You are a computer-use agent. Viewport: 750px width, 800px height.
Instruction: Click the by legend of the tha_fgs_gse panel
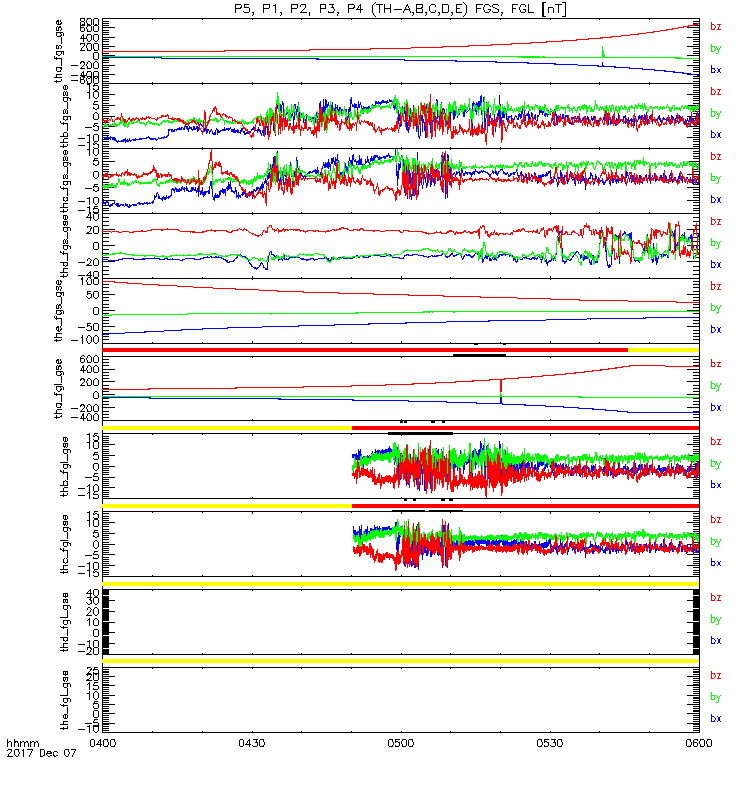[x=716, y=48]
